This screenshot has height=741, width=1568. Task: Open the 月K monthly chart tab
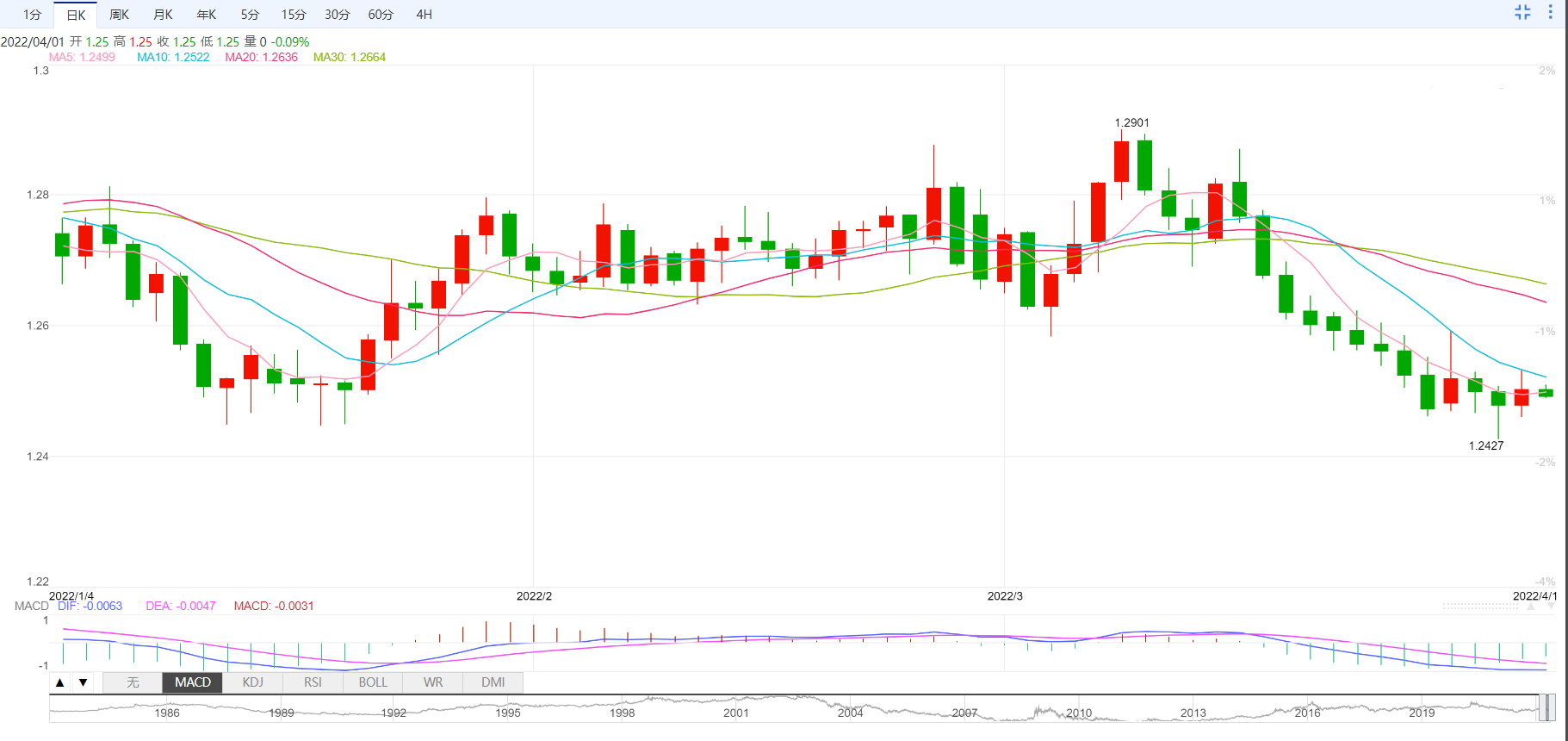coord(163,15)
